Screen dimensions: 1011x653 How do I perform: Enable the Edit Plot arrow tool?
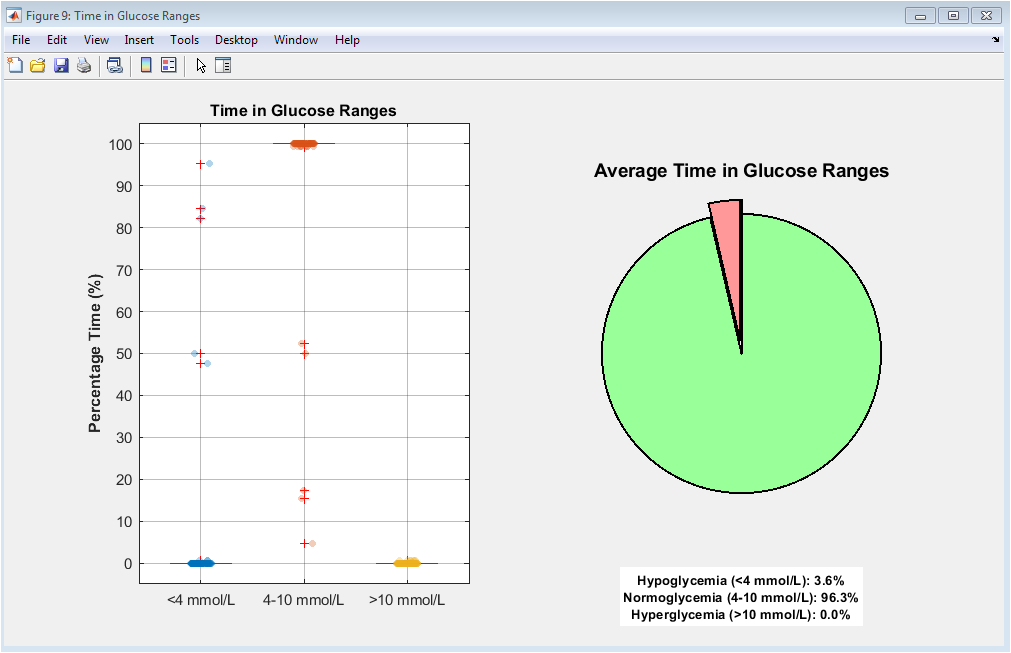(x=201, y=66)
